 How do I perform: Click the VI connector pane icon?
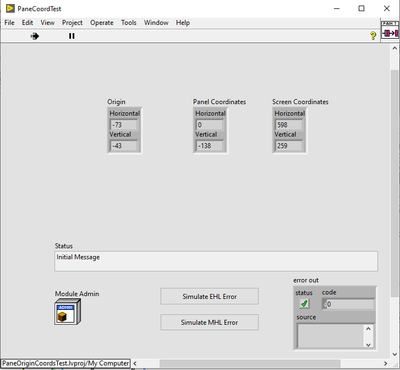pos(390,30)
